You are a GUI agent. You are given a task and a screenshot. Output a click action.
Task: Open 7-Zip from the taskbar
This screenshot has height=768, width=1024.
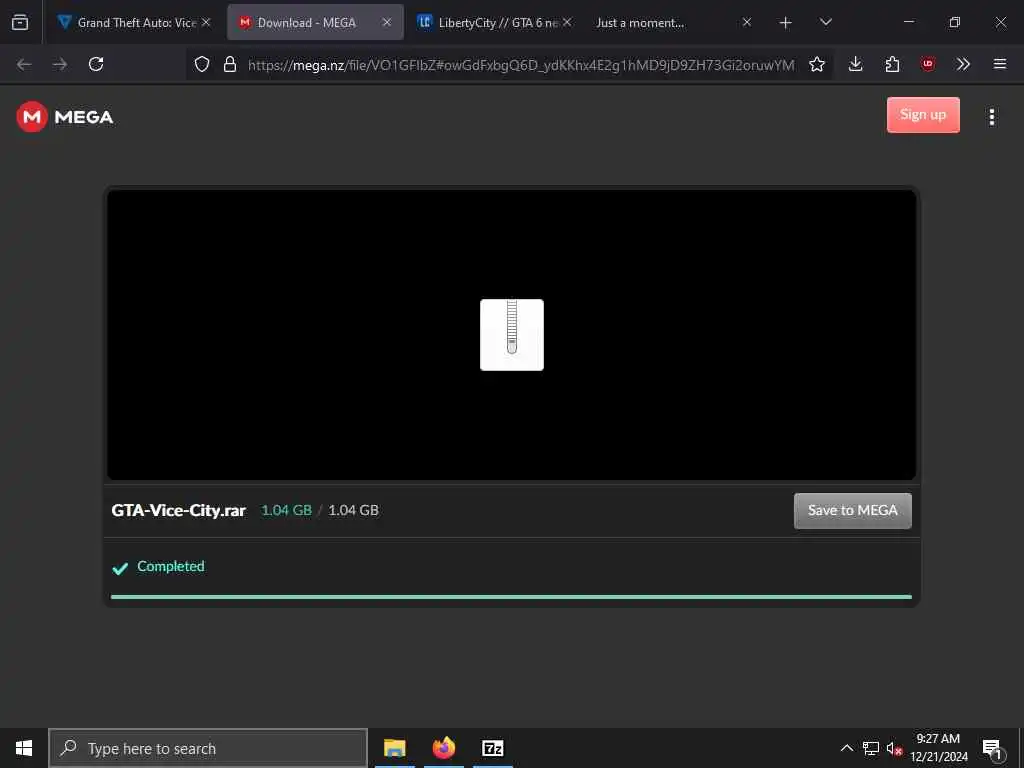click(x=492, y=748)
